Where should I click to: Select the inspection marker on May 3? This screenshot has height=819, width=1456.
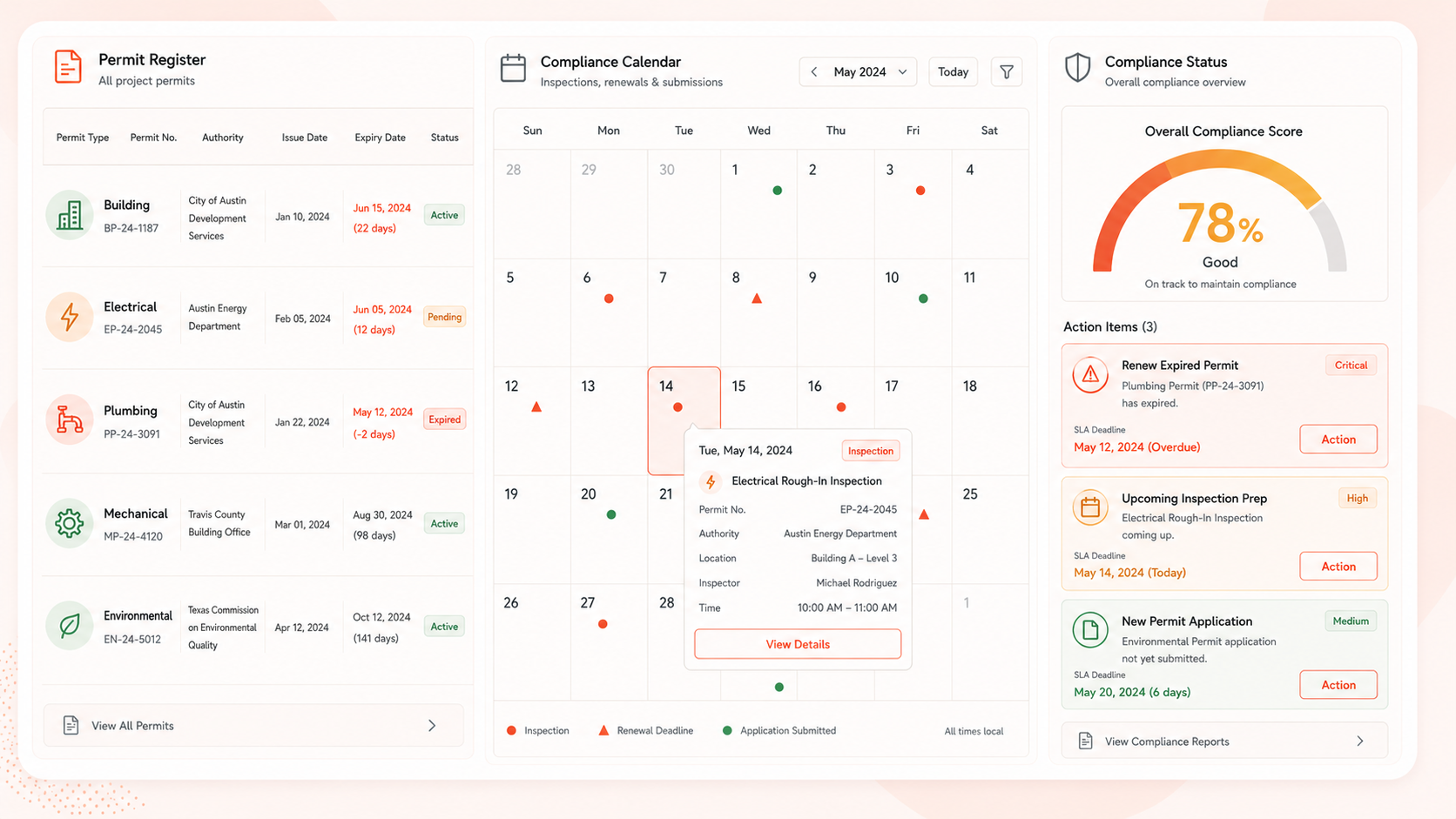pos(920,191)
